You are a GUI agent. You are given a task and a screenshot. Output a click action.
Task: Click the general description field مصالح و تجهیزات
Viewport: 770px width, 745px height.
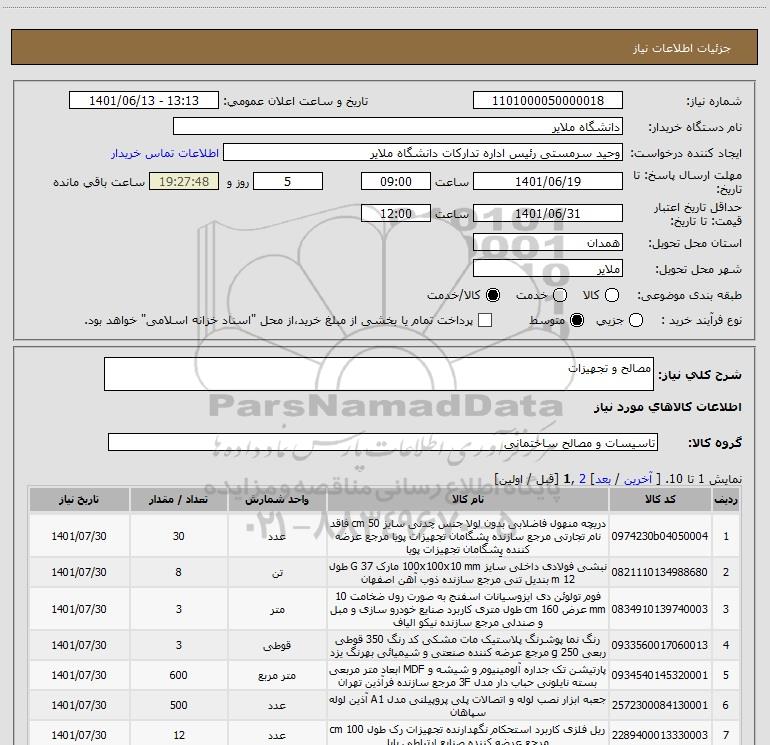379,374
